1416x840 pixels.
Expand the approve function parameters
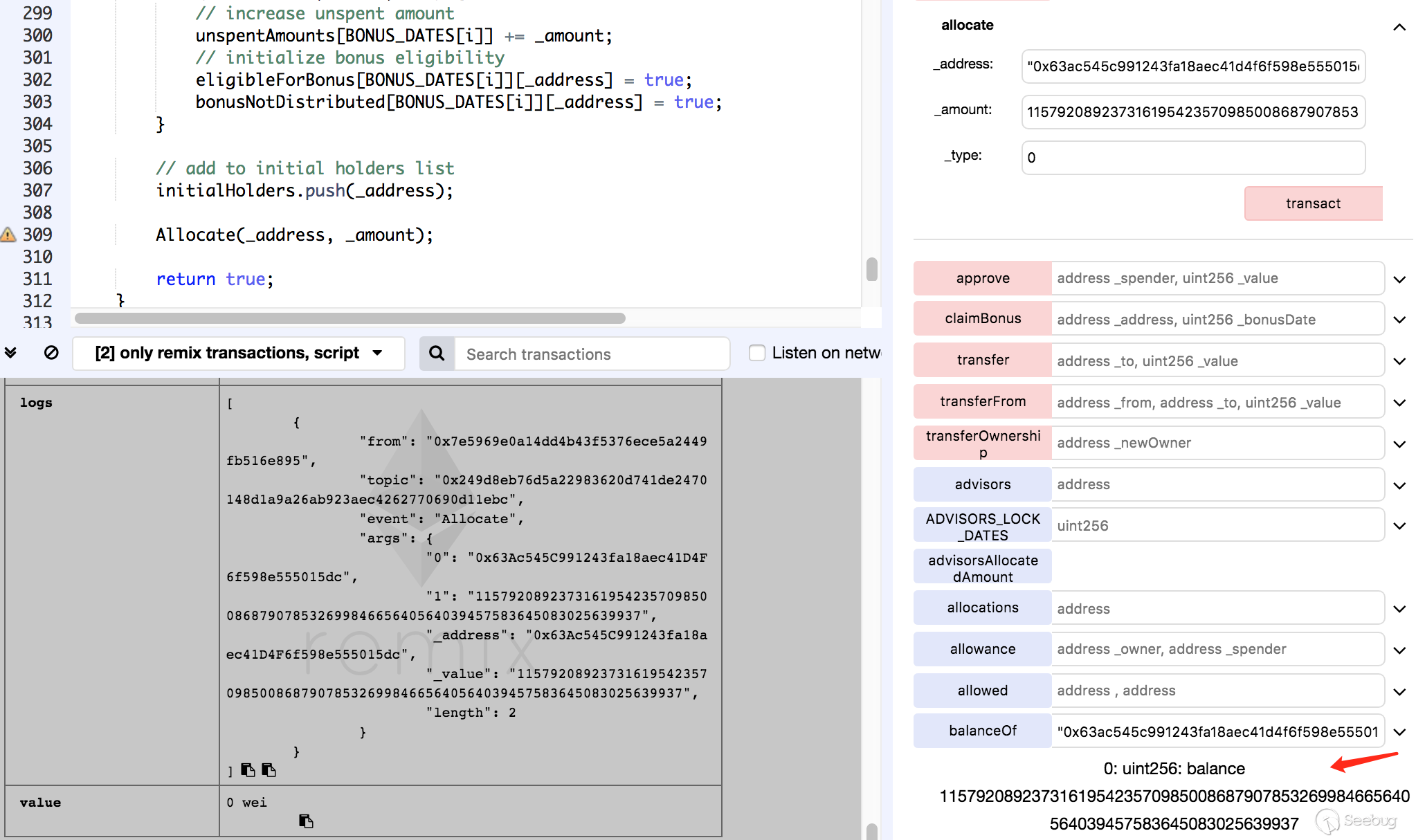1399,279
